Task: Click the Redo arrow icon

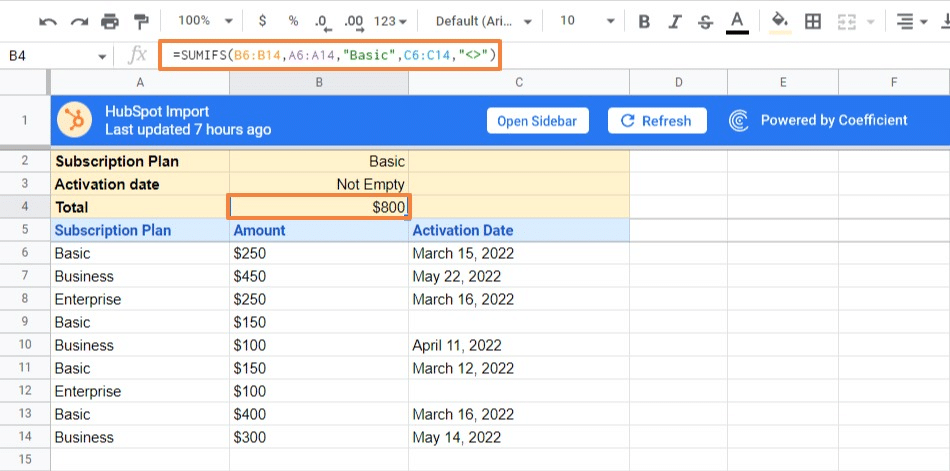Action: pos(79,21)
